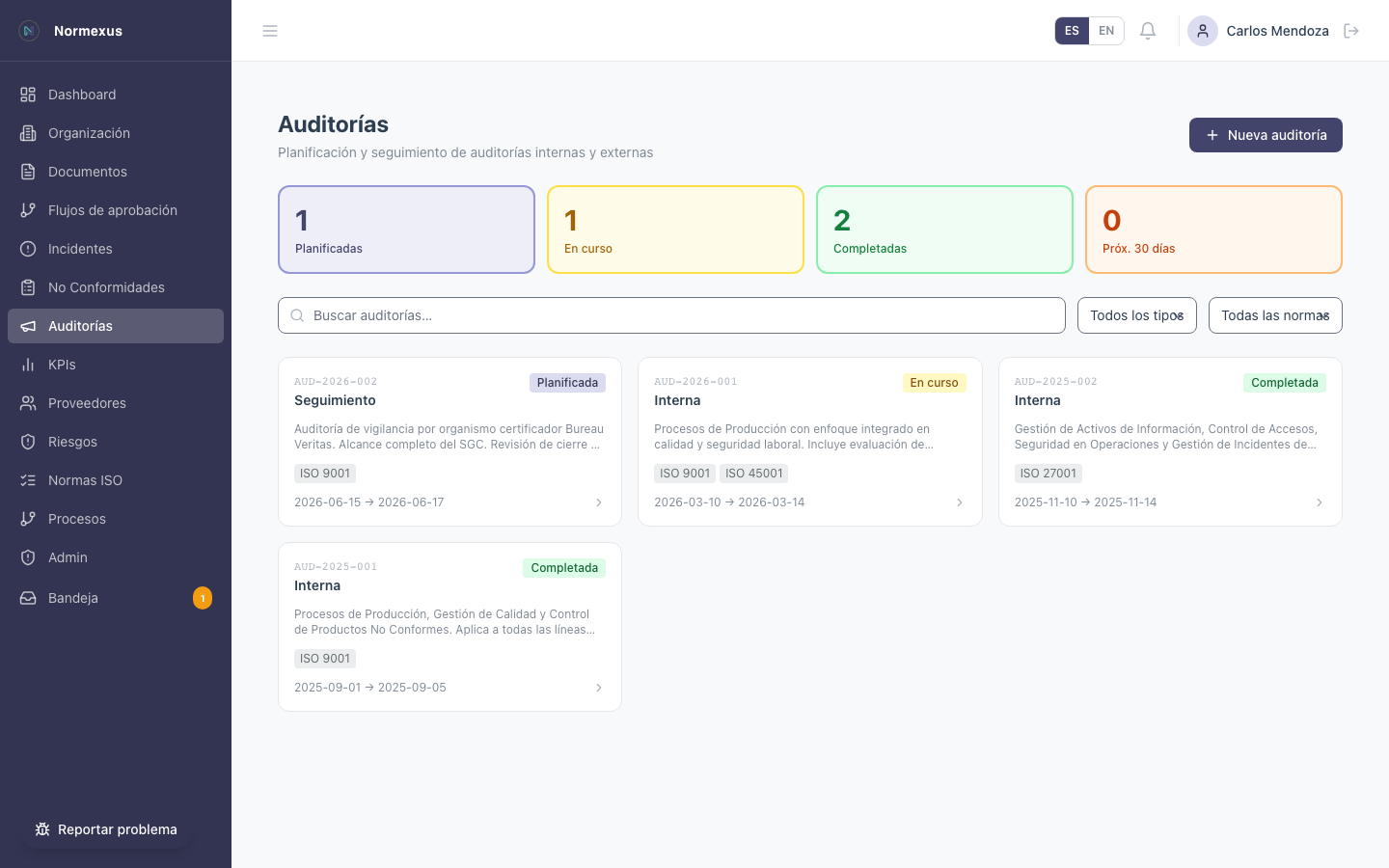Open the Dashboard sidebar icon
This screenshot has height=868, width=1389.
pos(27,95)
